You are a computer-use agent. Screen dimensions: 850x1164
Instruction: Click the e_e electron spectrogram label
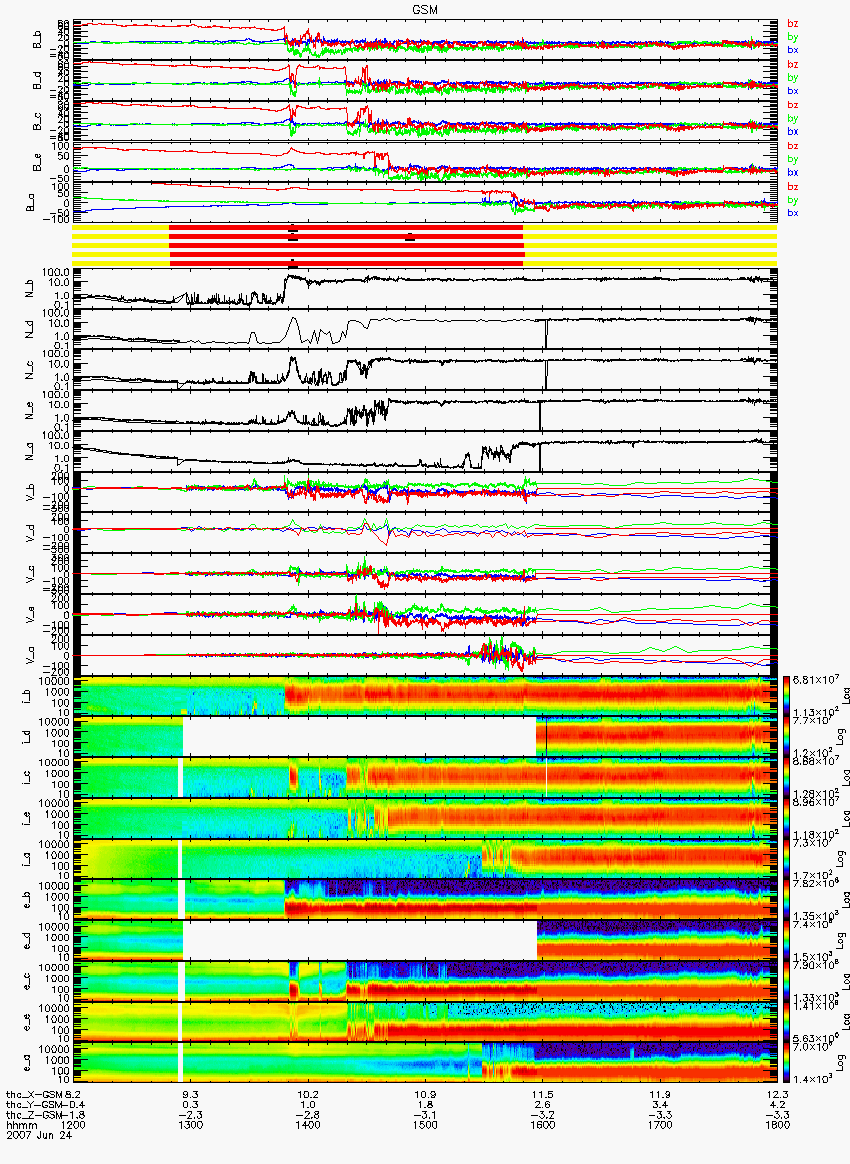click(x=26, y=1022)
